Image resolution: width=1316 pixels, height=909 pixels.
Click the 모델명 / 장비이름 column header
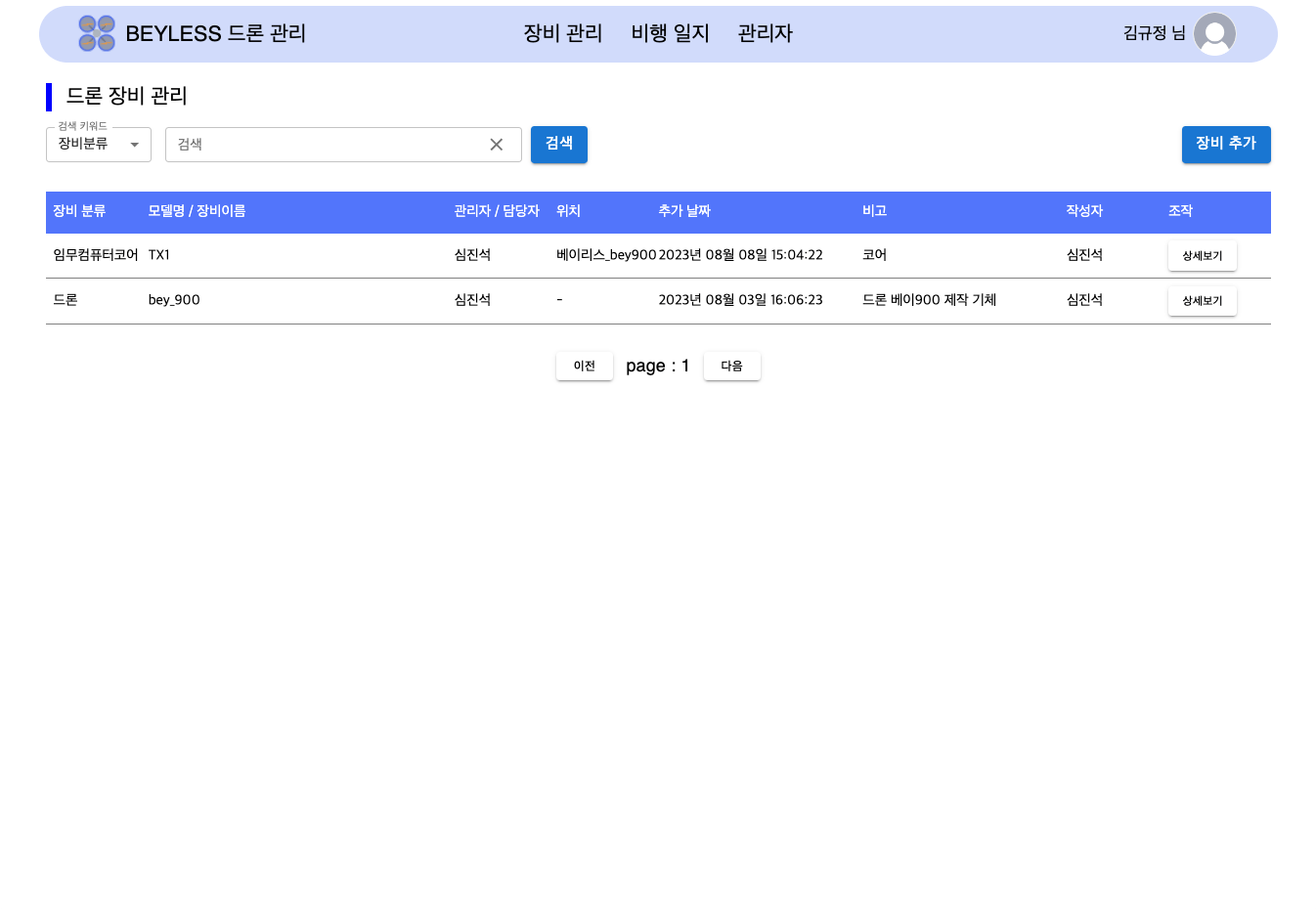click(197, 211)
